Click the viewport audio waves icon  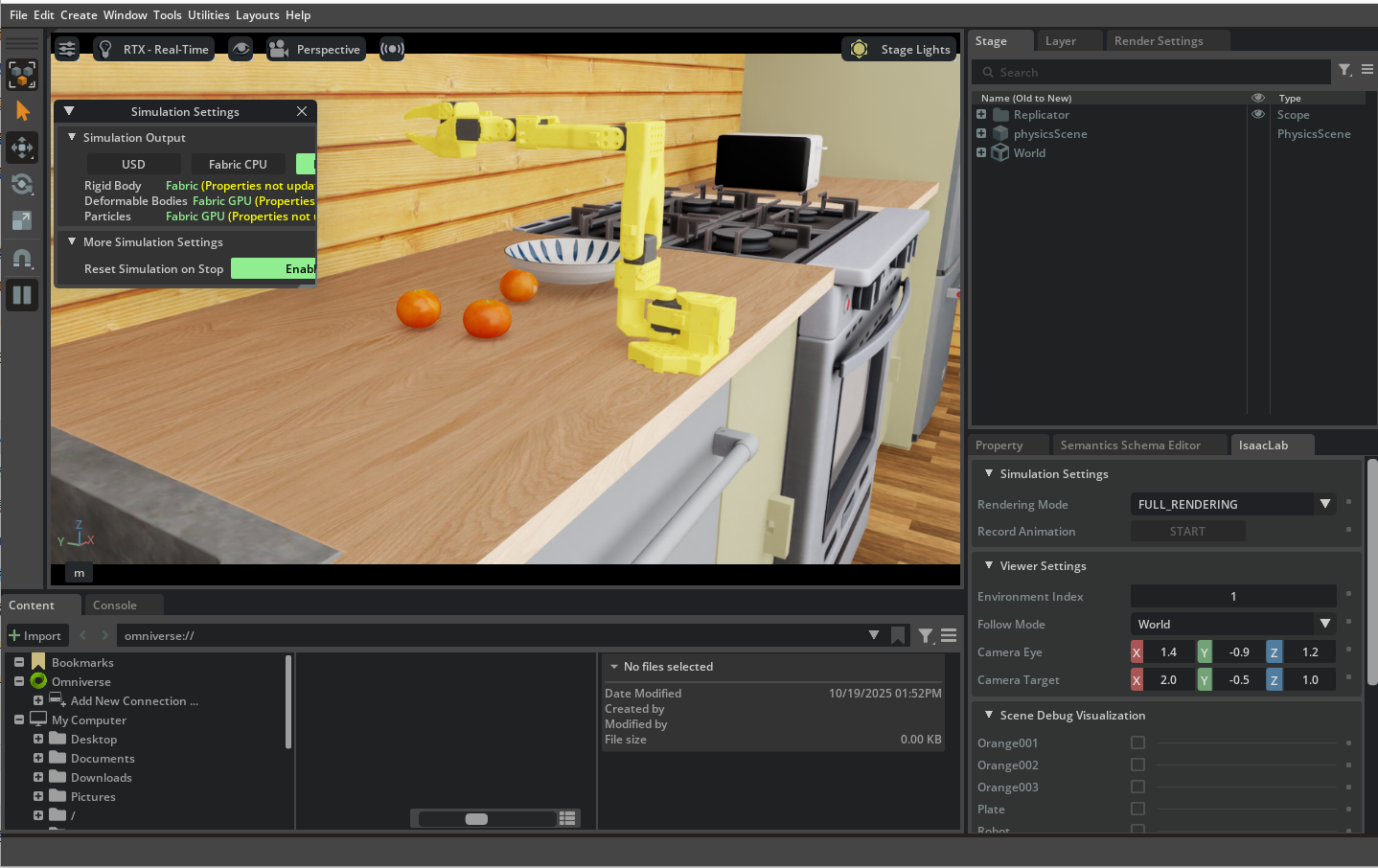[392, 49]
